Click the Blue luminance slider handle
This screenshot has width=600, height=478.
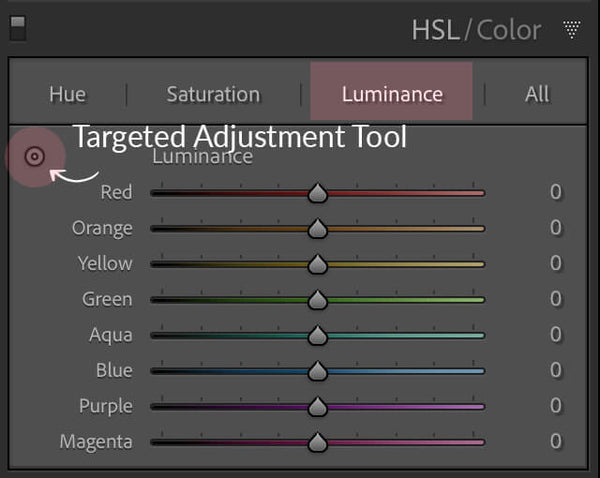[x=318, y=371]
